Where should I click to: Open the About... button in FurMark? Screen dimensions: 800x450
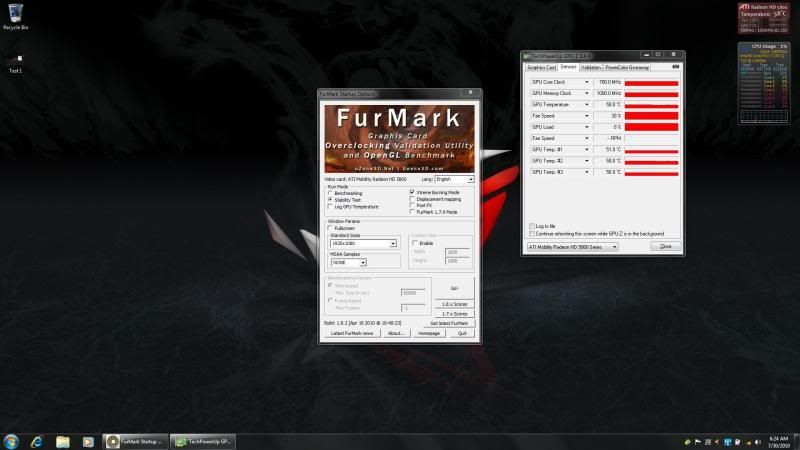396,333
